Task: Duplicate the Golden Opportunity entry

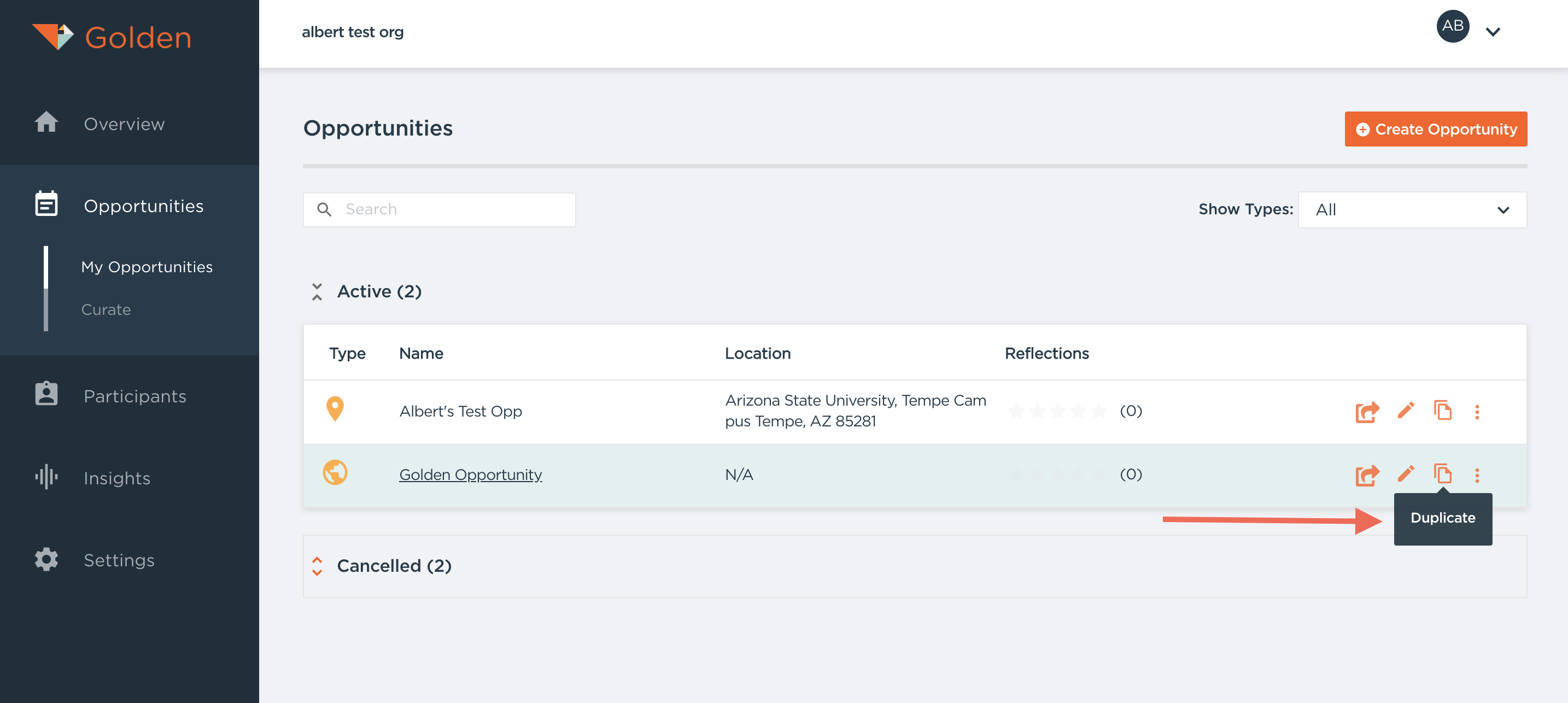Action: tap(1442, 473)
